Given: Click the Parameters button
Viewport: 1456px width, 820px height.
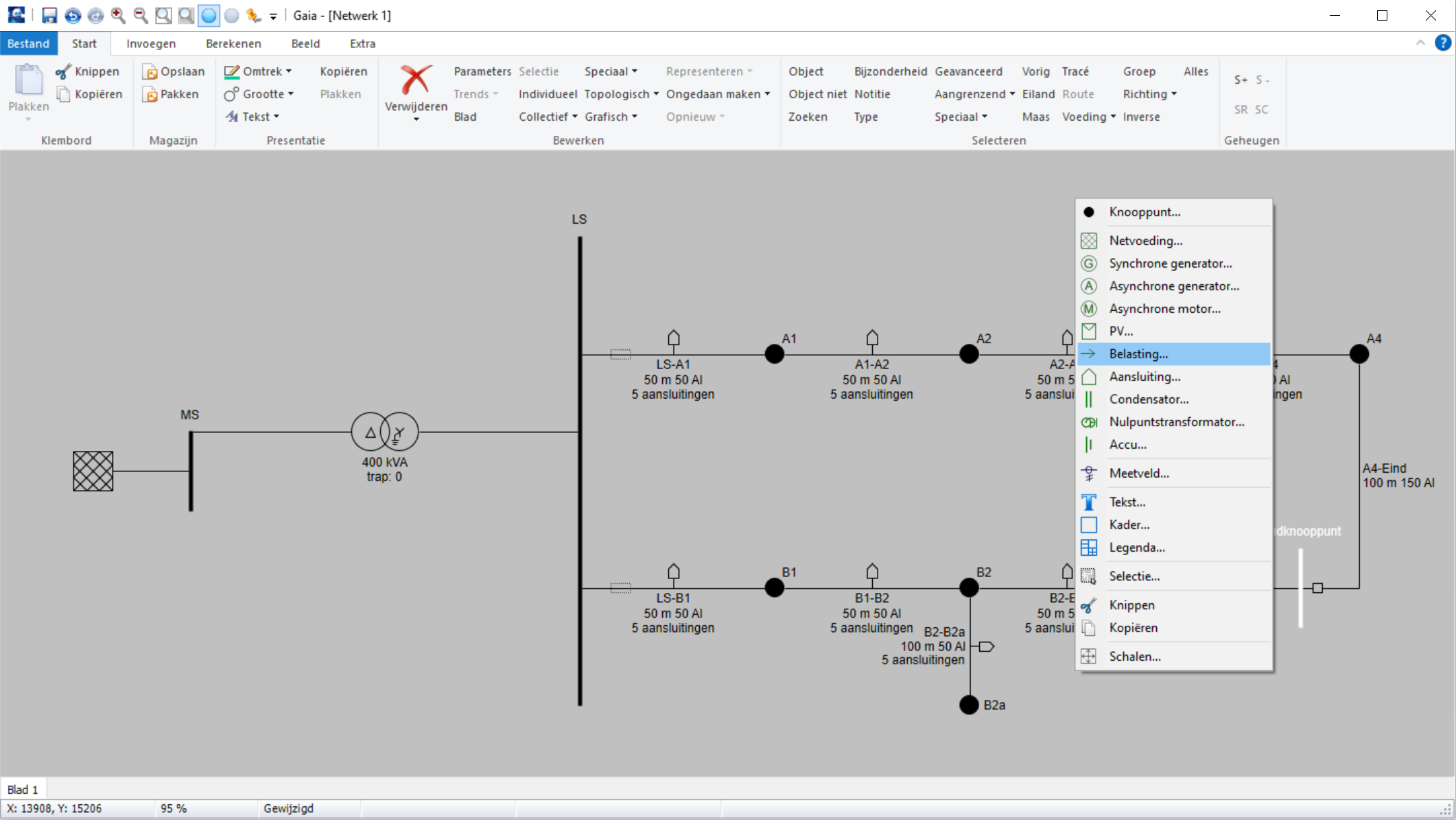Looking at the screenshot, I should [x=482, y=71].
